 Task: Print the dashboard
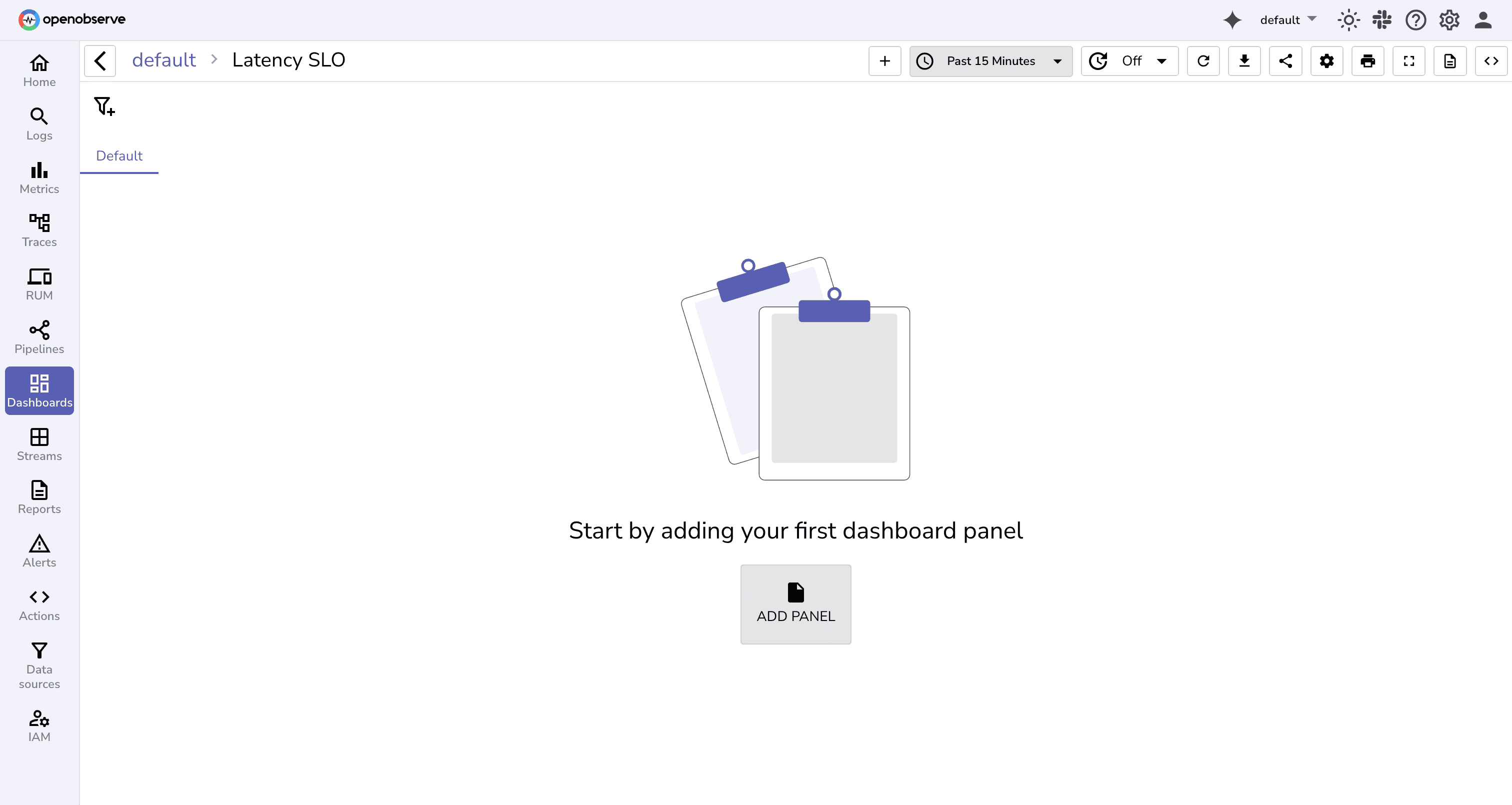pyautogui.click(x=1368, y=60)
